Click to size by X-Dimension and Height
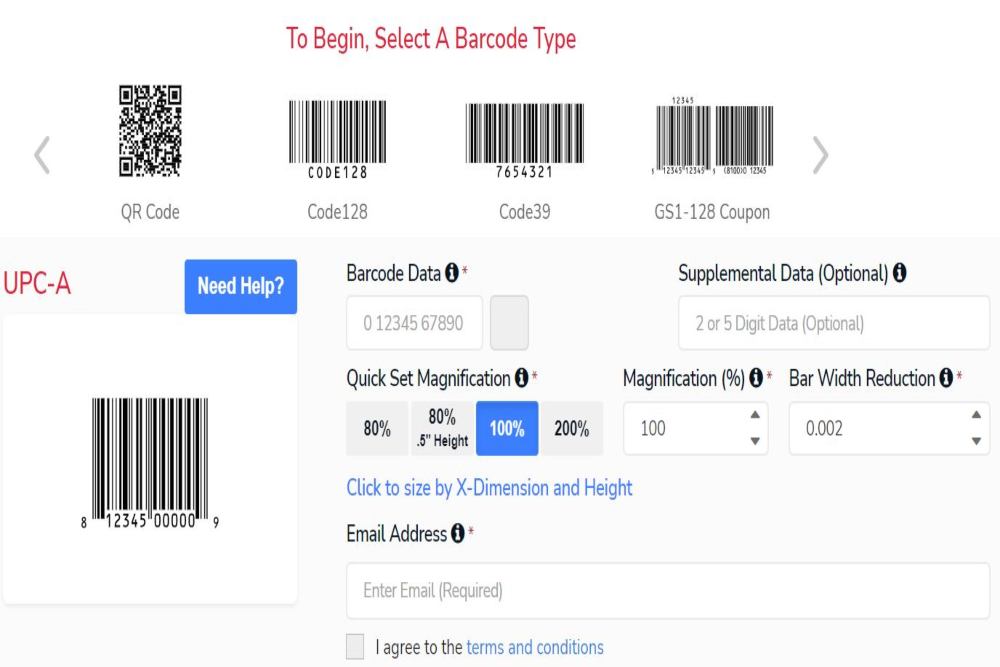Screen dimensions: 1000x667 click(489, 488)
